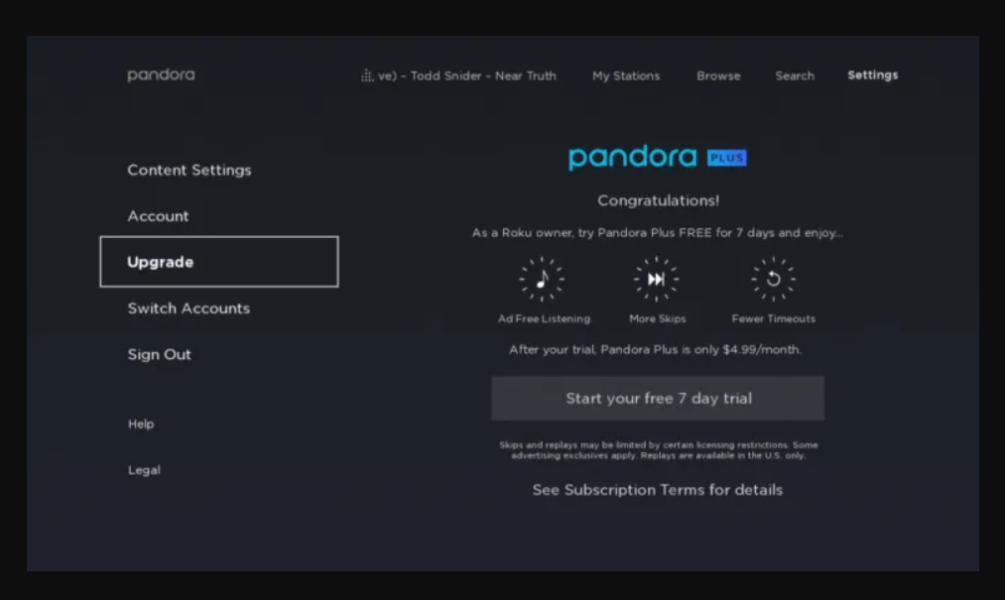Click Sign Out in the sidebar

click(159, 354)
